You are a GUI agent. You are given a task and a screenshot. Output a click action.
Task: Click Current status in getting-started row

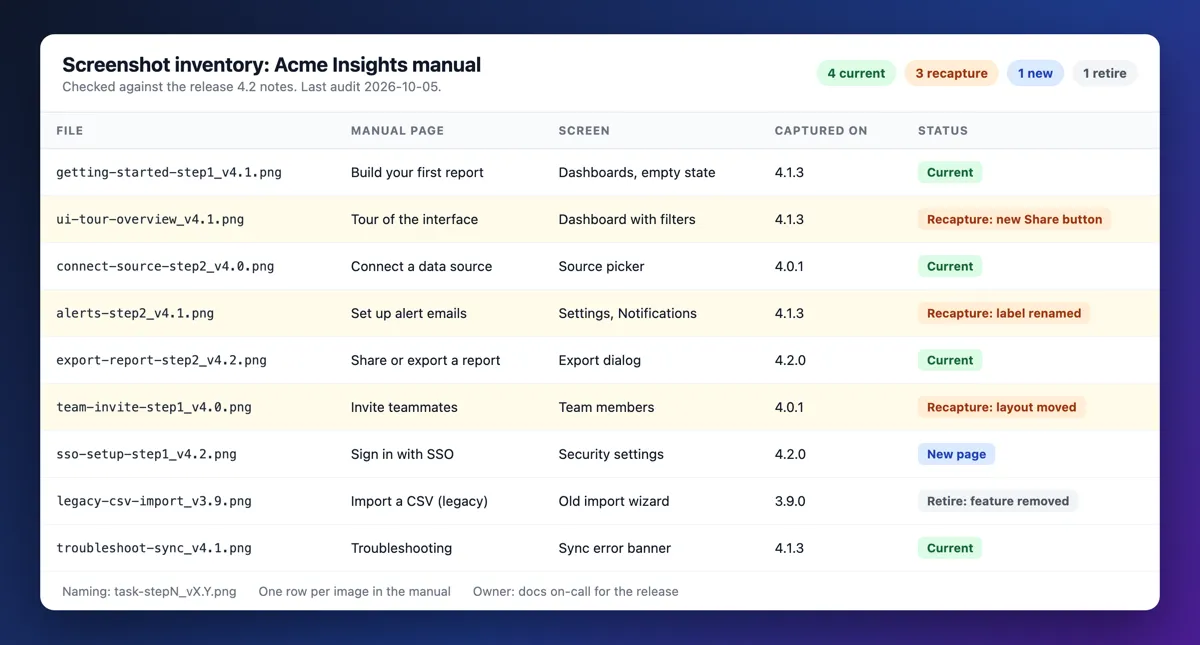point(950,172)
